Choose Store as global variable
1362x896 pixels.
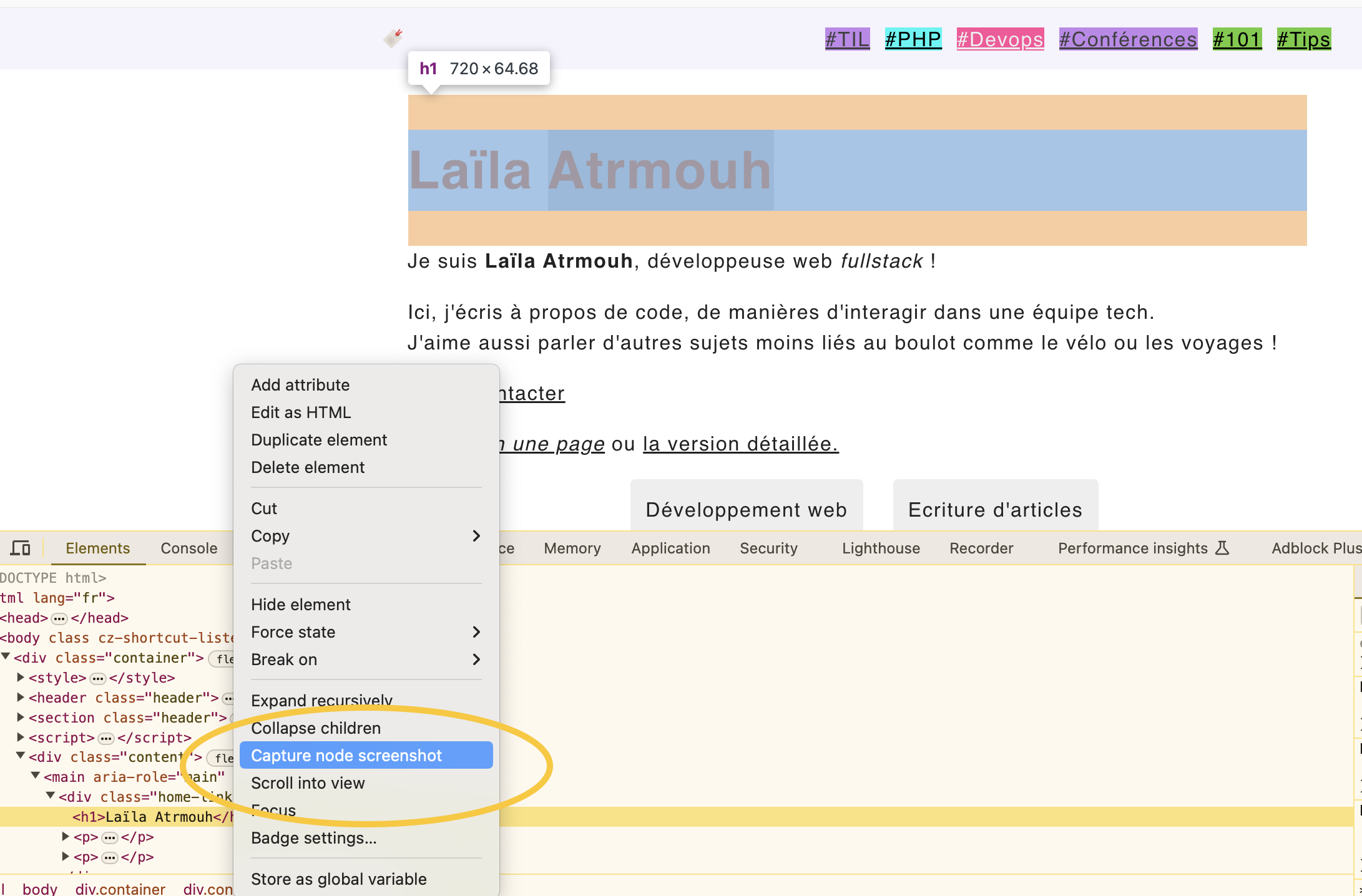coord(366,879)
